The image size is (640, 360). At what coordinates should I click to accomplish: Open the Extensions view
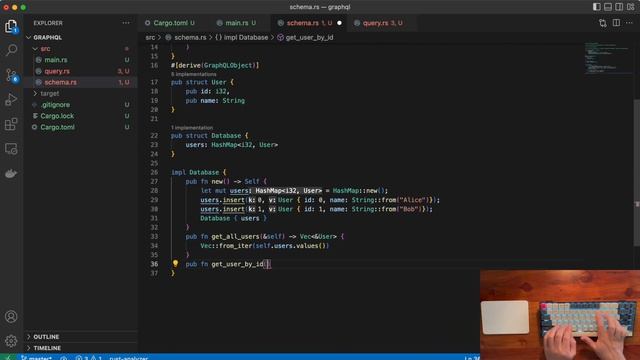[11, 124]
